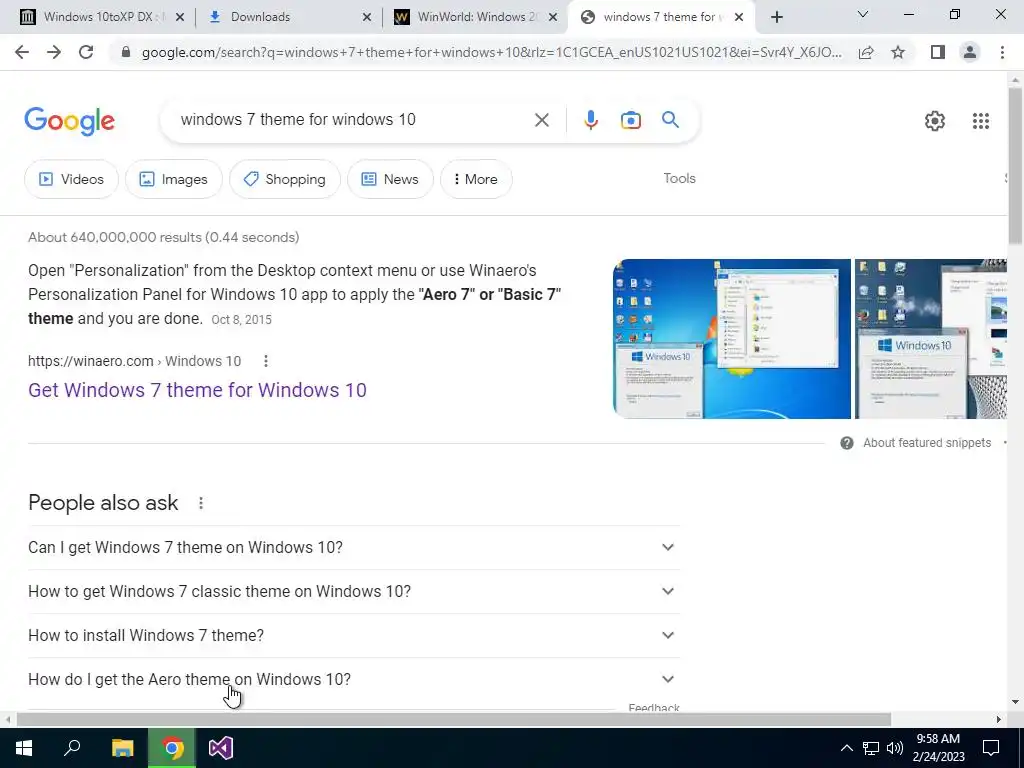The width and height of the screenshot is (1024, 768).
Task: Click the horizontal page scrollbar thumb
Action: pos(453,720)
